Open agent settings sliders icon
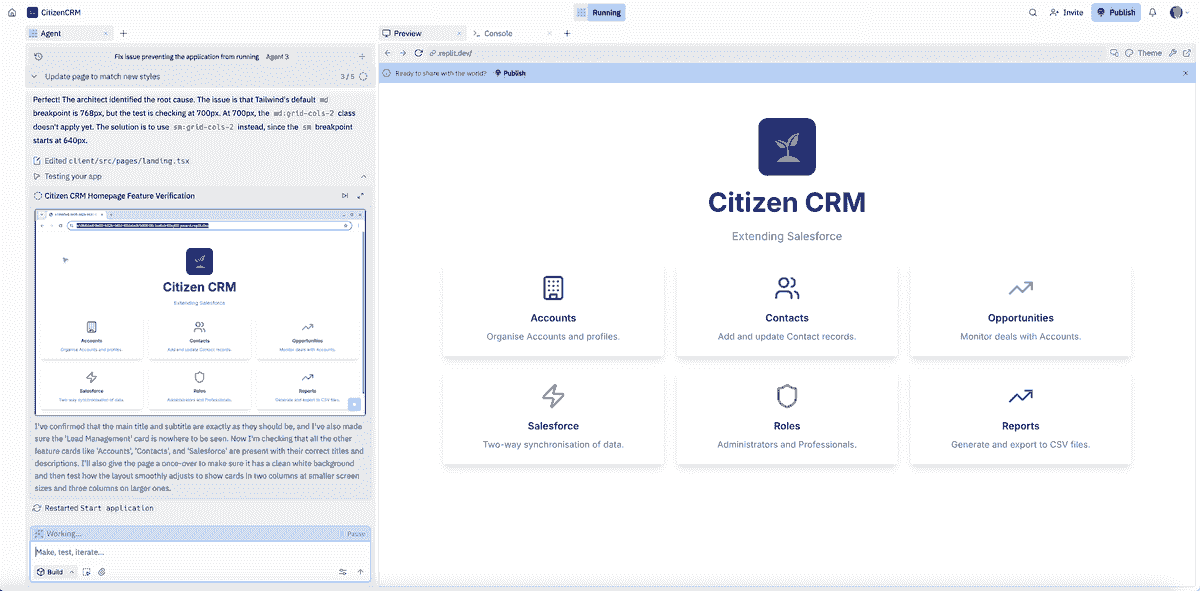Image resolution: width=1200 pixels, height=591 pixels. click(x=343, y=572)
